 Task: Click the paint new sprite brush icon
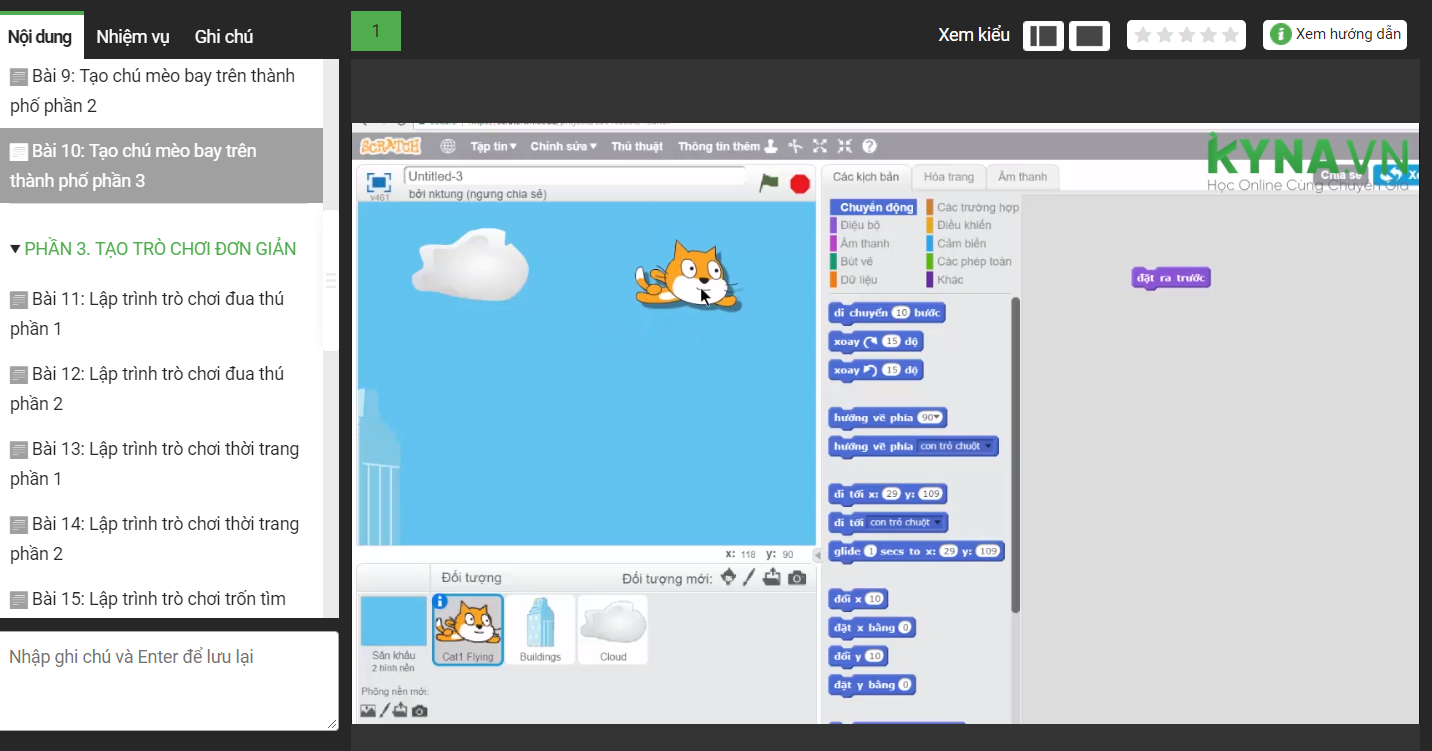pyautogui.click(x=749, y=577)
